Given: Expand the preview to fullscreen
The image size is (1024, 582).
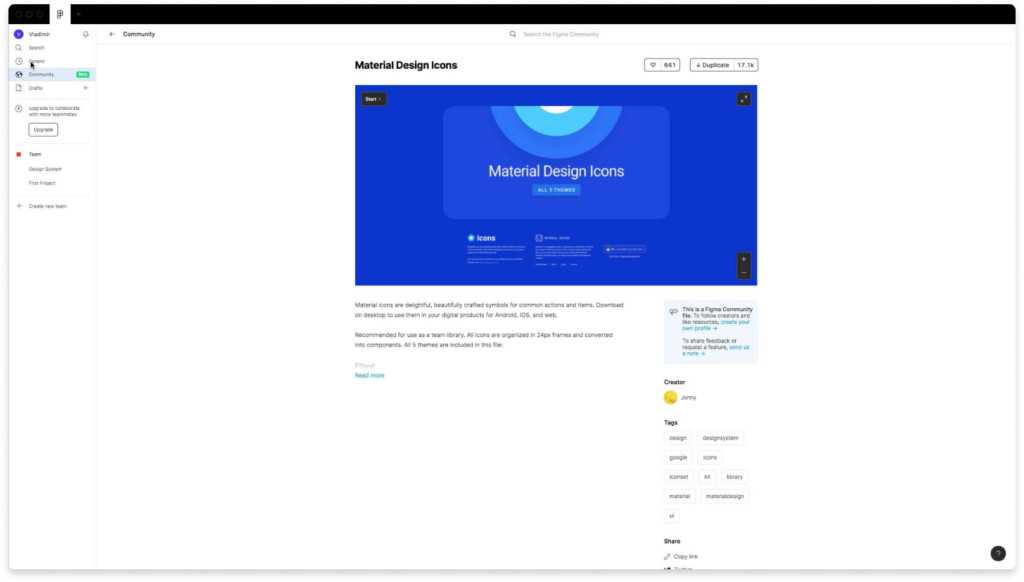Looking at the screenshot, I should click(x=743, y=99).
